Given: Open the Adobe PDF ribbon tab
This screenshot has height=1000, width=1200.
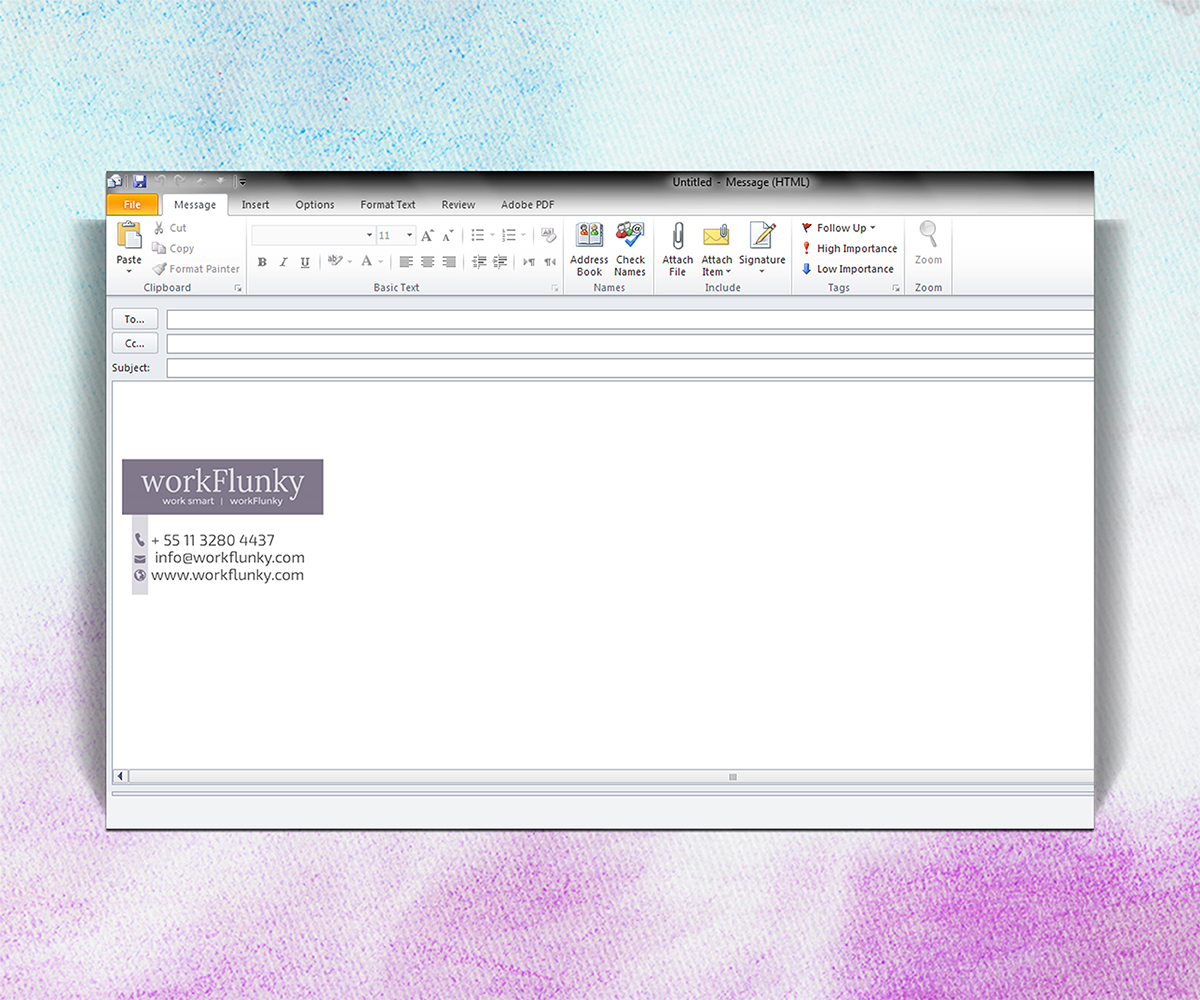Looking at the screenshot, I should click(x=527, y=204).
